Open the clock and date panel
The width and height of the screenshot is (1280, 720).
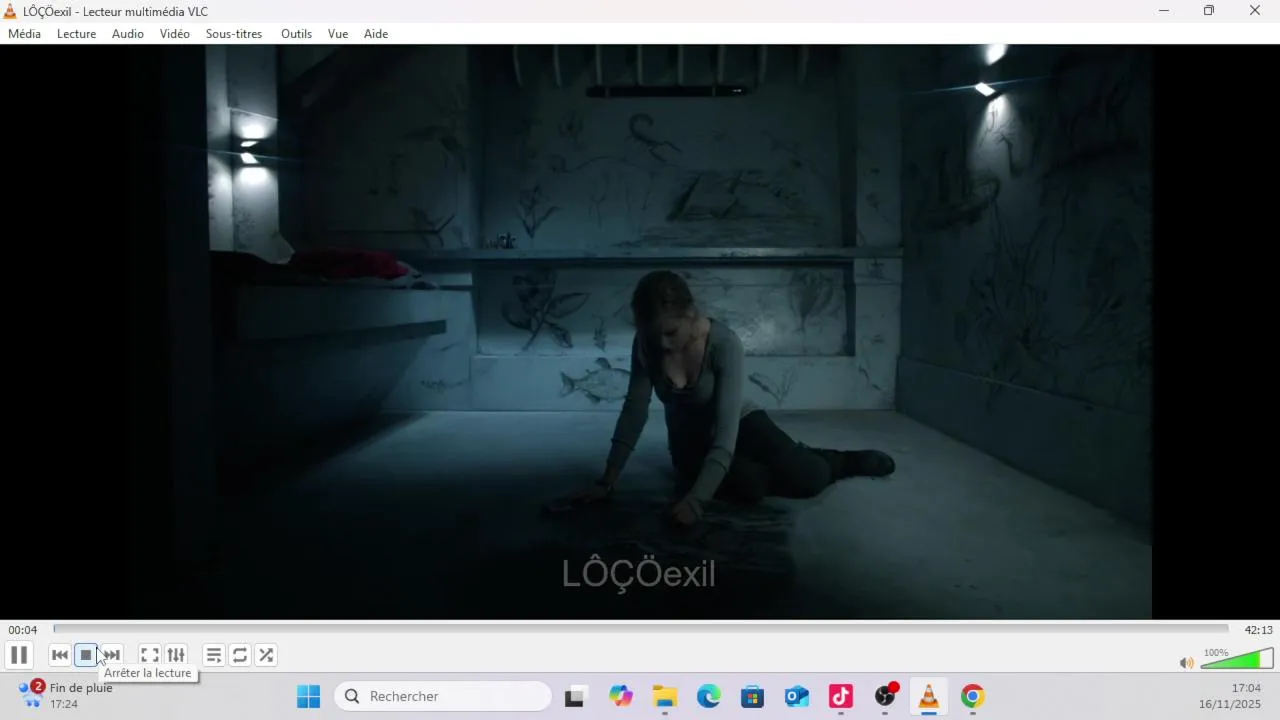[1230, 696]
